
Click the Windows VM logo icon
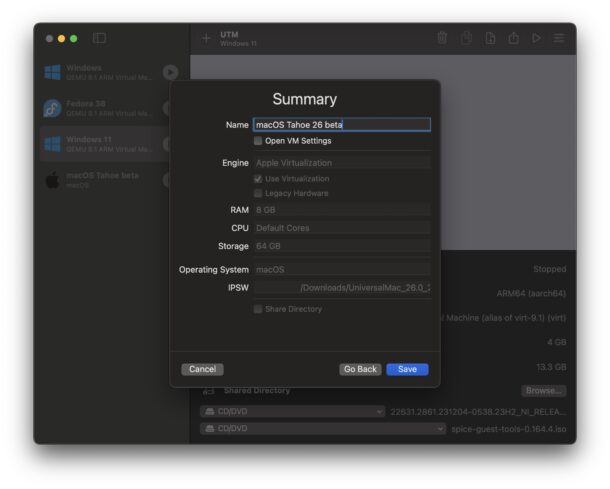coord(52,72)
